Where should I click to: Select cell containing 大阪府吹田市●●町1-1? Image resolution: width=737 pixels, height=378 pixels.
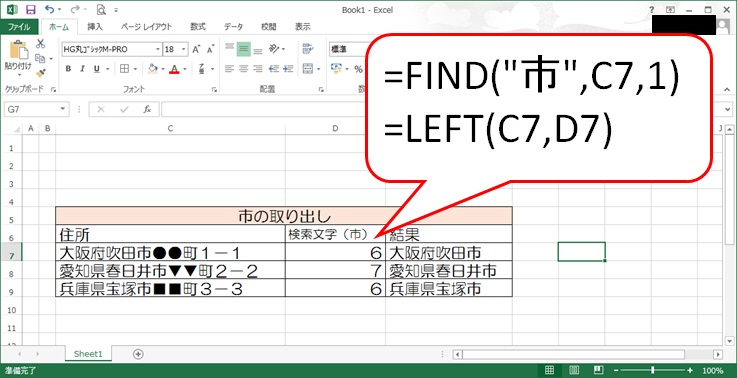click(170, 253)
